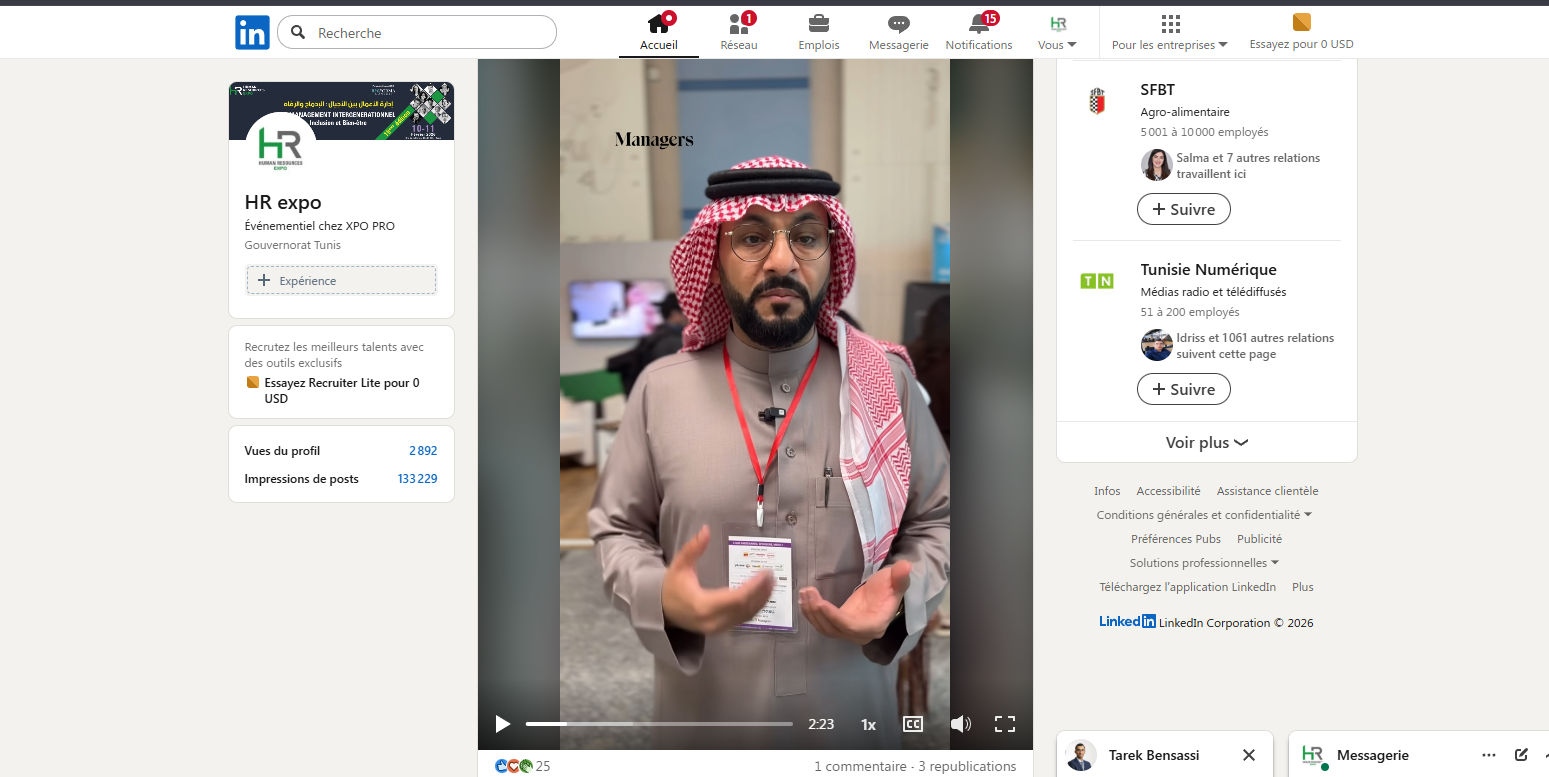Viewport: 1549px width, 777px height.
Task: Click the LinkedIn logo icon
Action: (x=252, y=33)
